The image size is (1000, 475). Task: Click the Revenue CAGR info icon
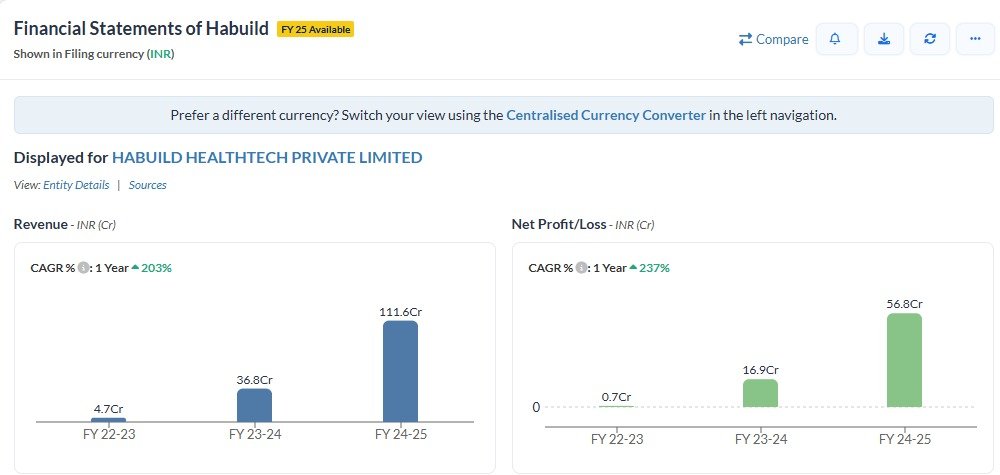[82, 268]
